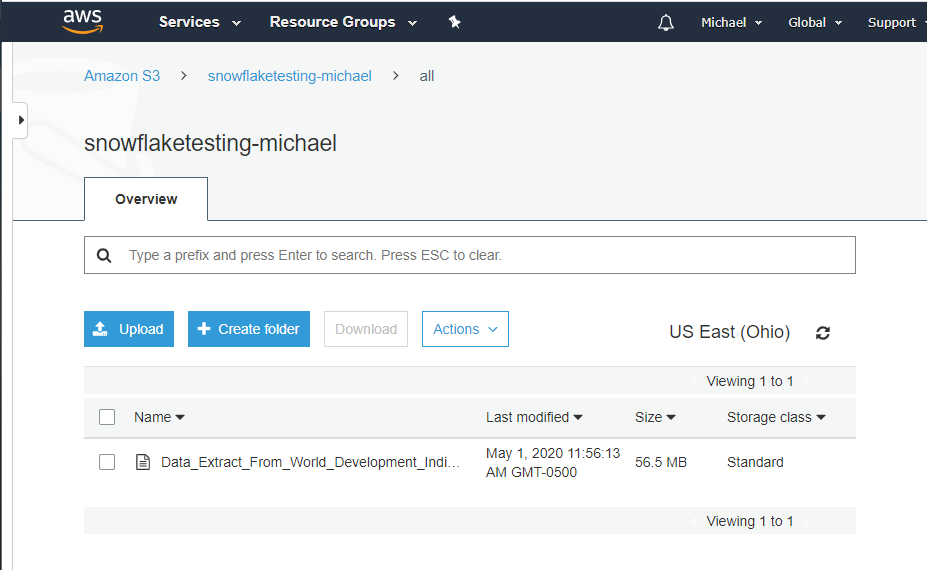Click the 56.5 MB size value

coord(661,462)
